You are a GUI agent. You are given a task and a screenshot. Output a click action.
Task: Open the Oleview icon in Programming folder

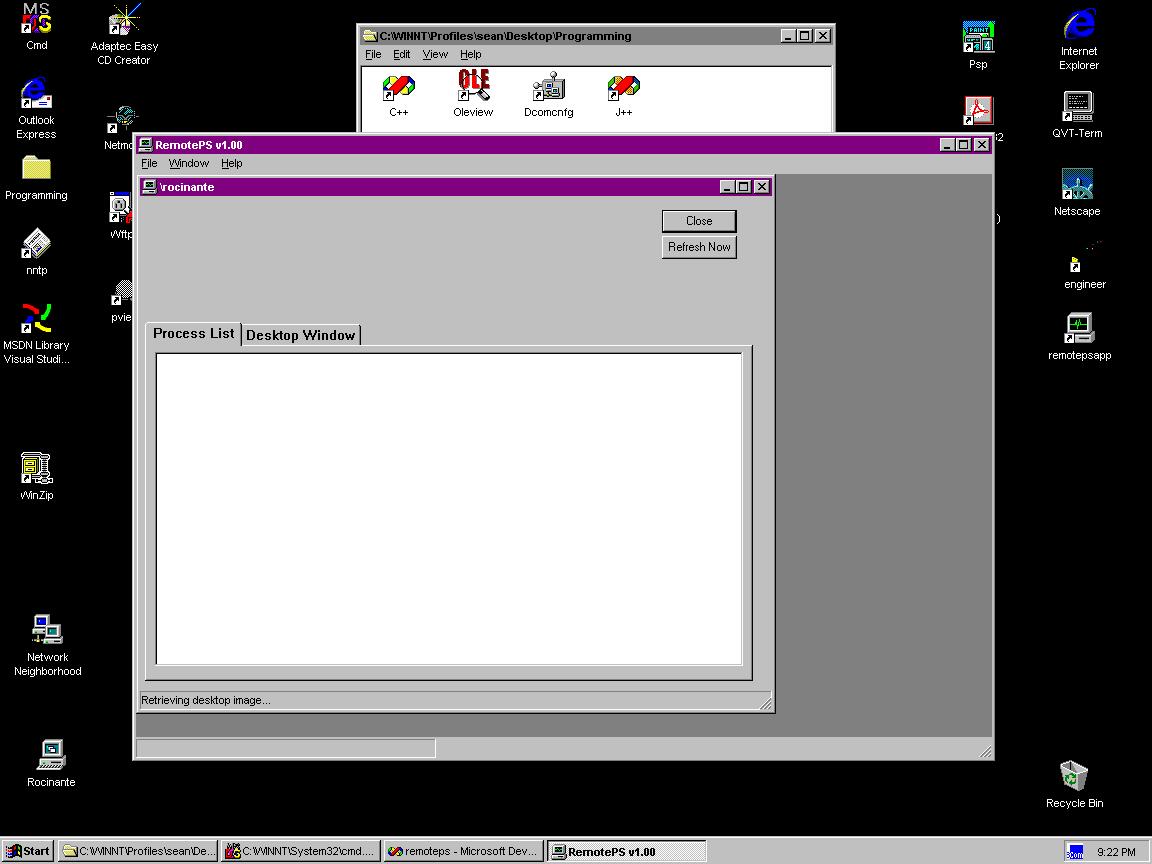[x=473, y=87]
